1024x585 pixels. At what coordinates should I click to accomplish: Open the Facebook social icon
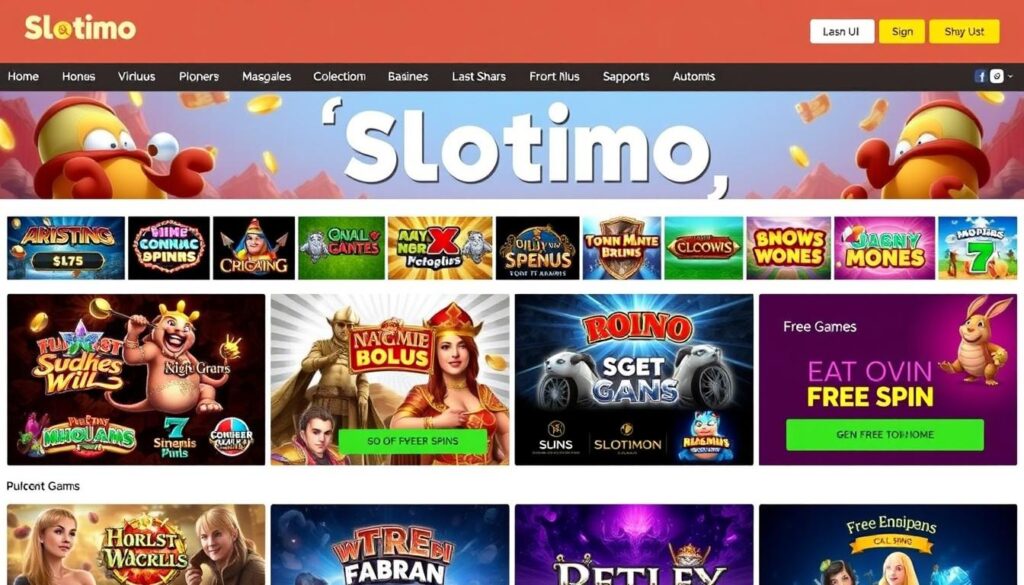980,76
